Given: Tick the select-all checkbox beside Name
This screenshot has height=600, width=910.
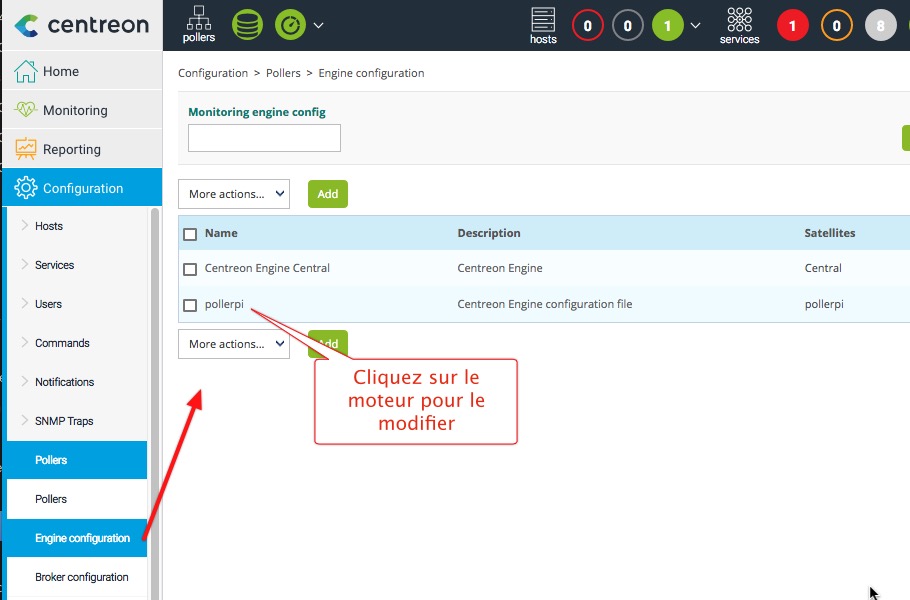Looking at the screenshot, I should coord(190,234).
